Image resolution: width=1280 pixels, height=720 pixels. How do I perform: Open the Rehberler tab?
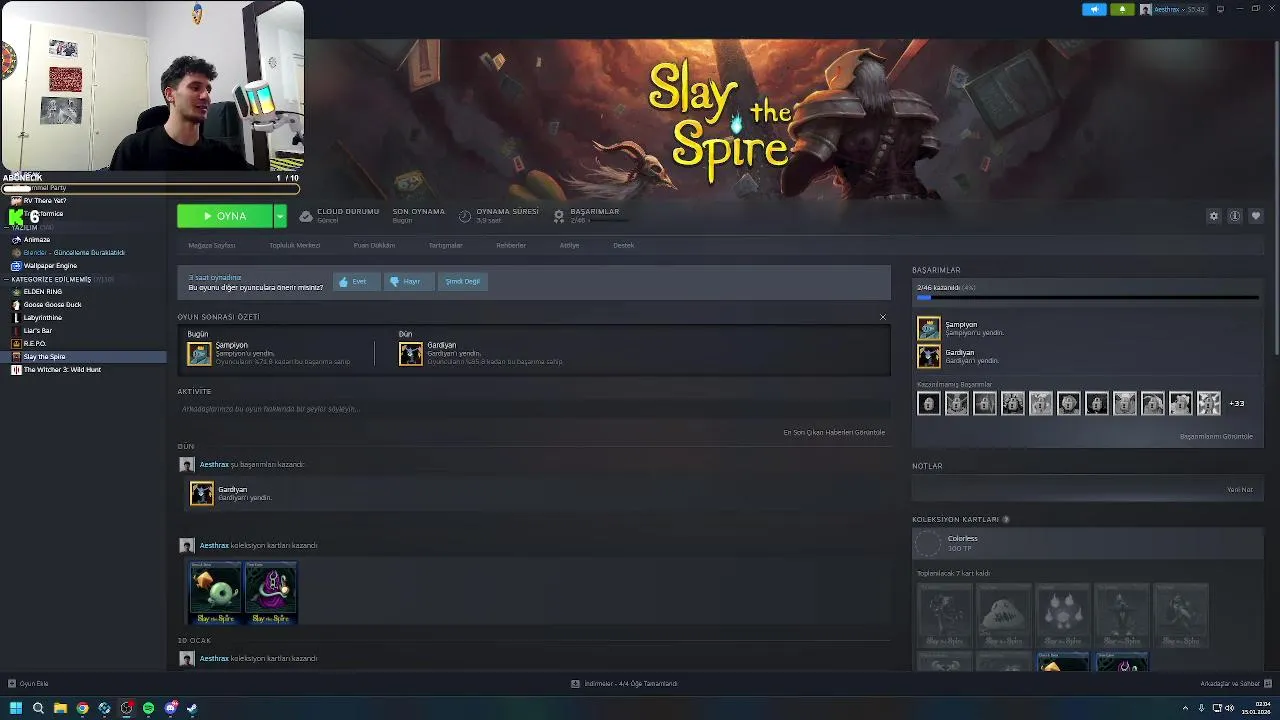[511, 245]
